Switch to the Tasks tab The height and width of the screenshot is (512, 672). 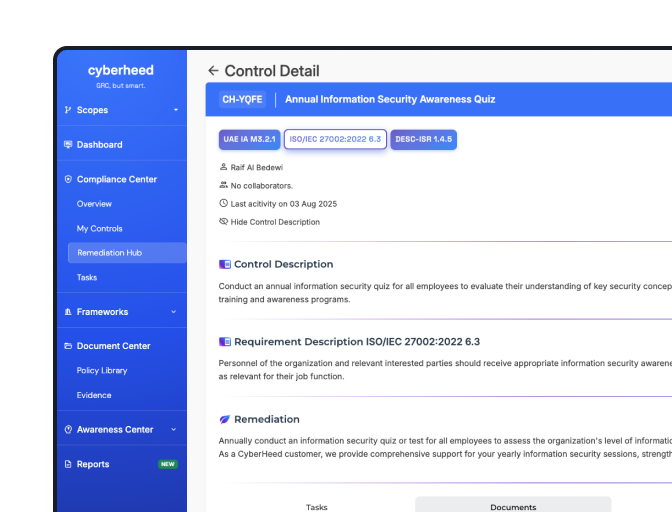pyautogui.click(x=317, y=507)
